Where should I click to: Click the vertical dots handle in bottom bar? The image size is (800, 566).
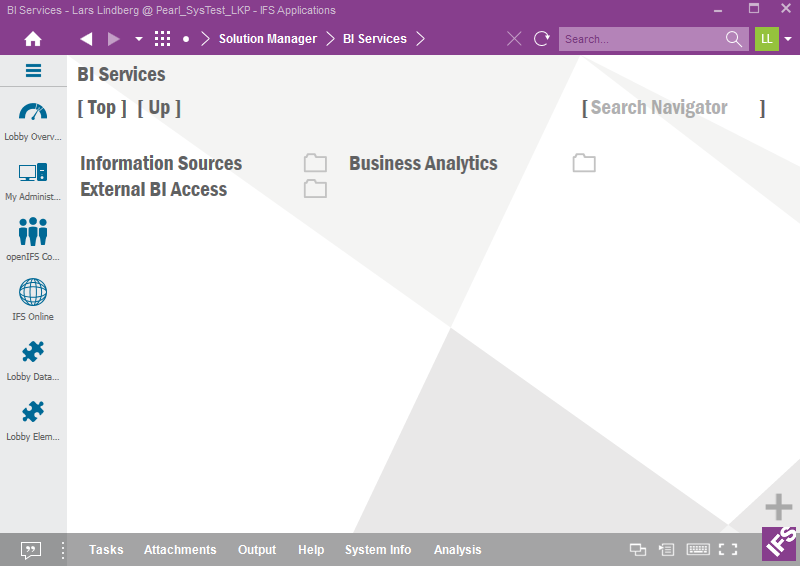click(63, 550)
